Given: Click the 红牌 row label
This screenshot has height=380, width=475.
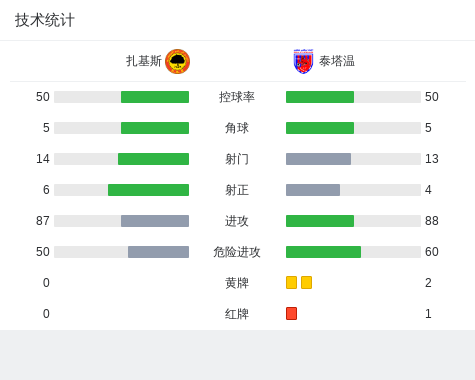Looking at the screenshot, I should coord(237,314).
